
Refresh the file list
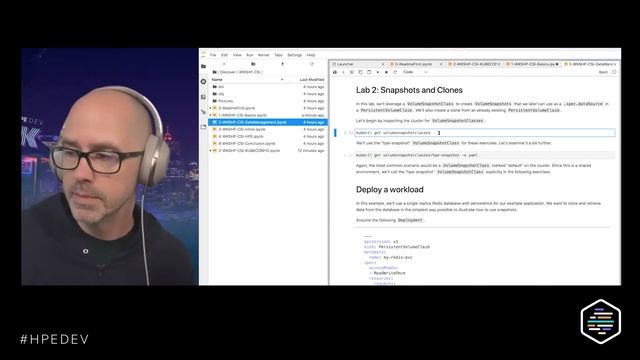pyautogui.click(x=312, y=64)
